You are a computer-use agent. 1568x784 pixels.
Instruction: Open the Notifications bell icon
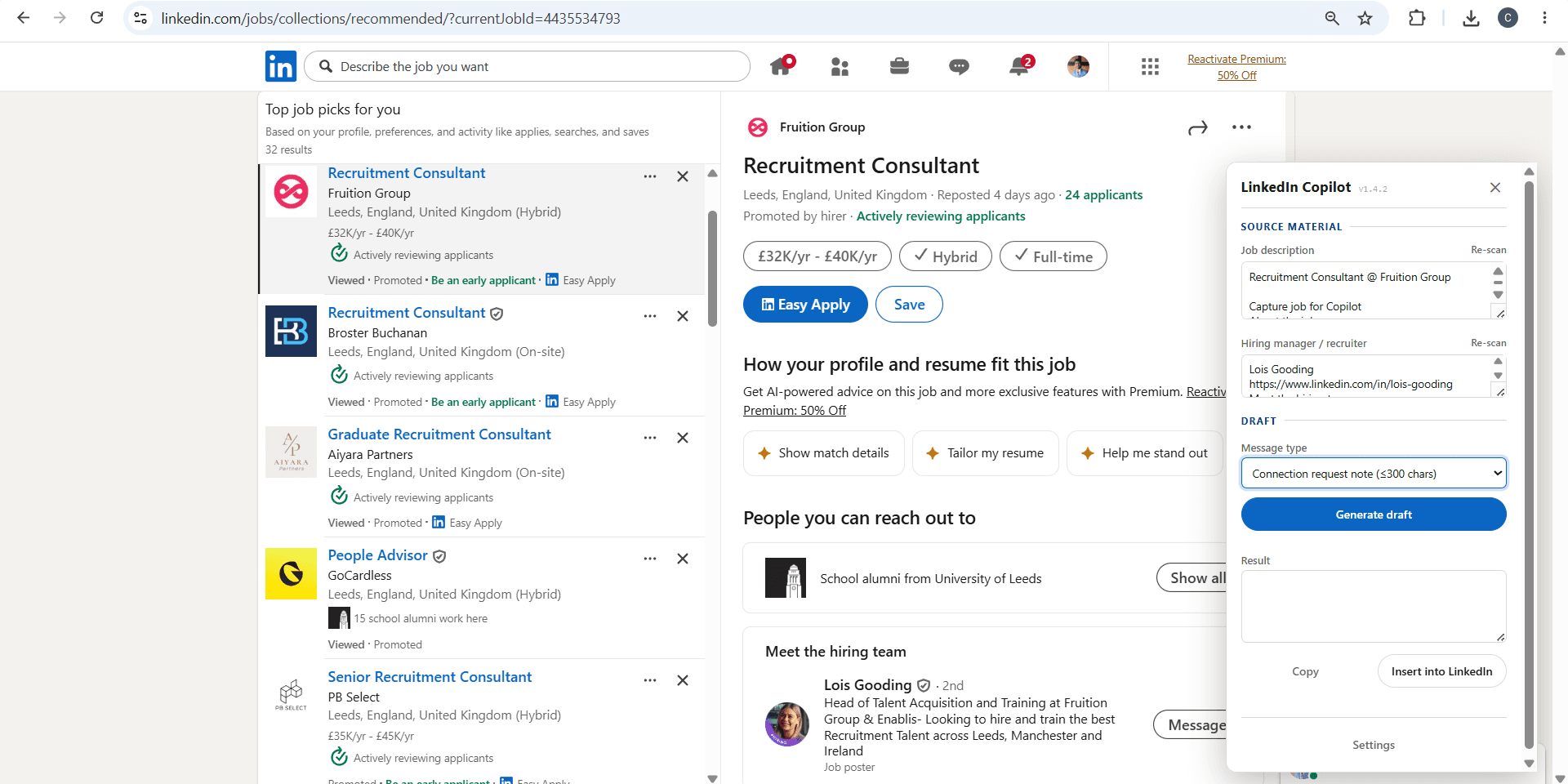point(1020,66)
